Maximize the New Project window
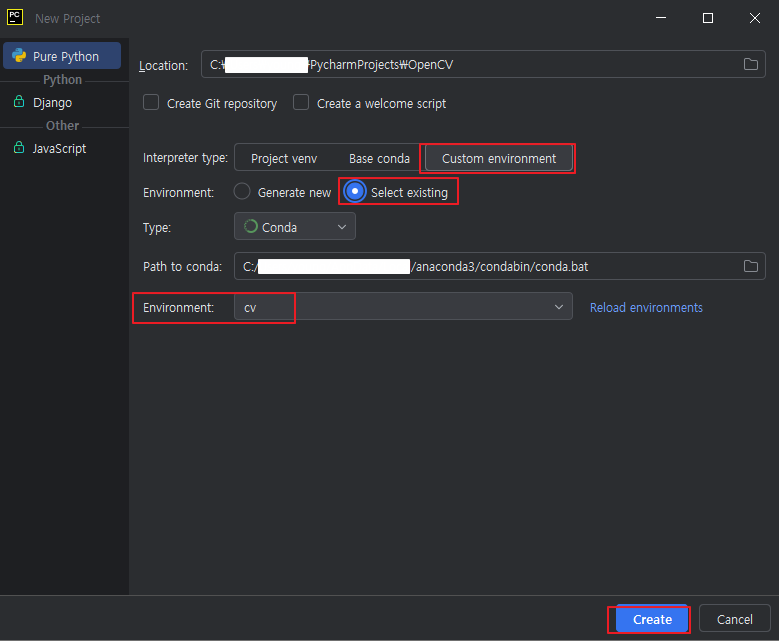The image size is (779, 641). pos(708,18)
